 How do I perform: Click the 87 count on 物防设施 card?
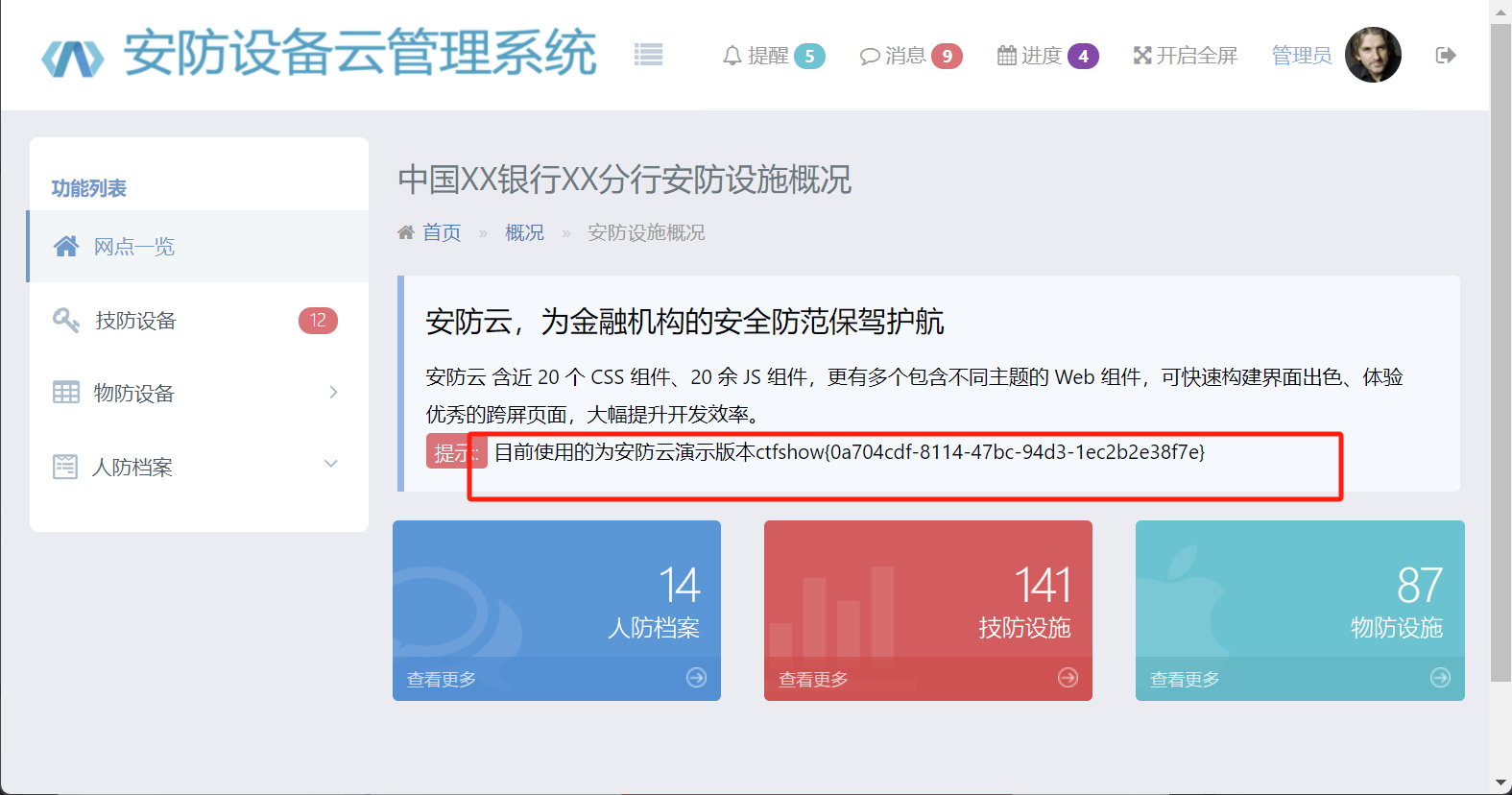click(x=1420, y=585)
